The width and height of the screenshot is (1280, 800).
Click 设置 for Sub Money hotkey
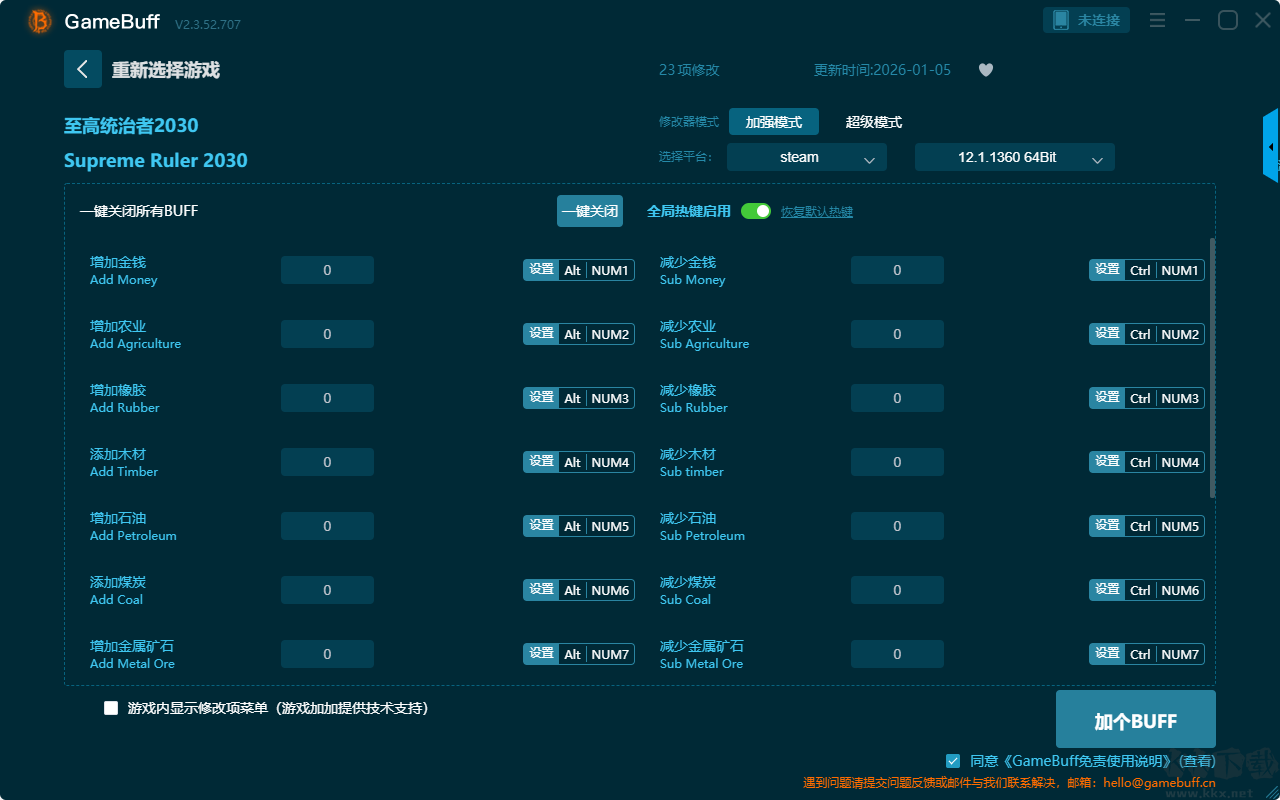click(x=1107, y=270)
